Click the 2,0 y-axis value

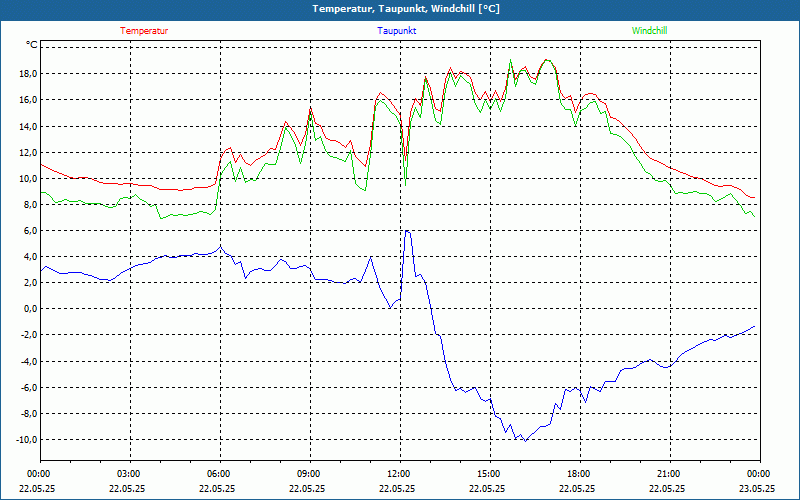coord(30,283)
